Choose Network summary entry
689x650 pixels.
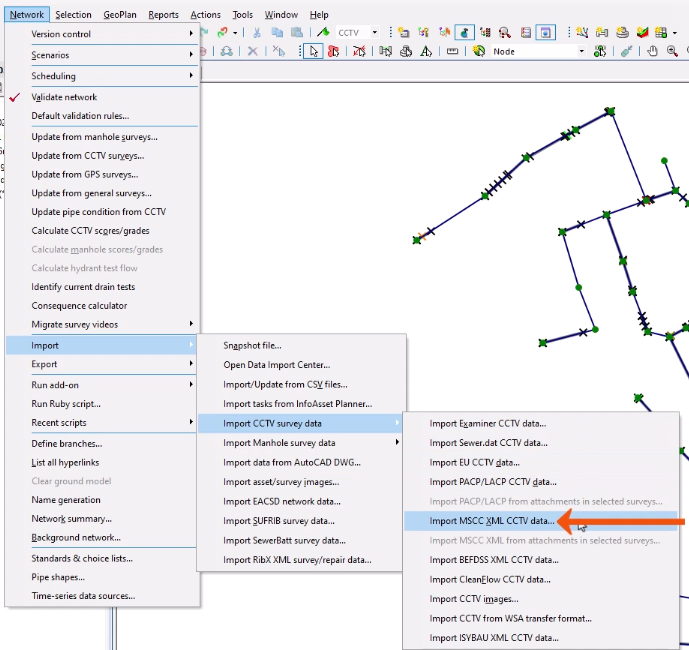[x=102, y=519]
